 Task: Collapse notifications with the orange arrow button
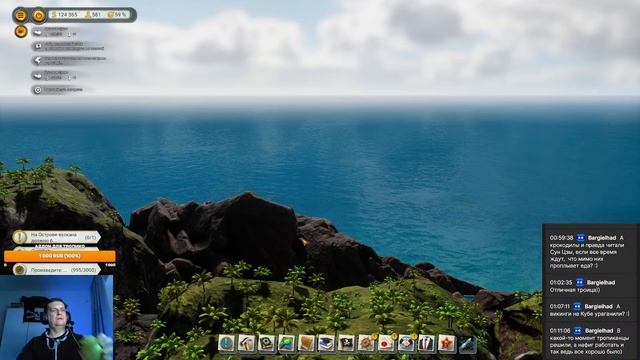coord(21,31)
